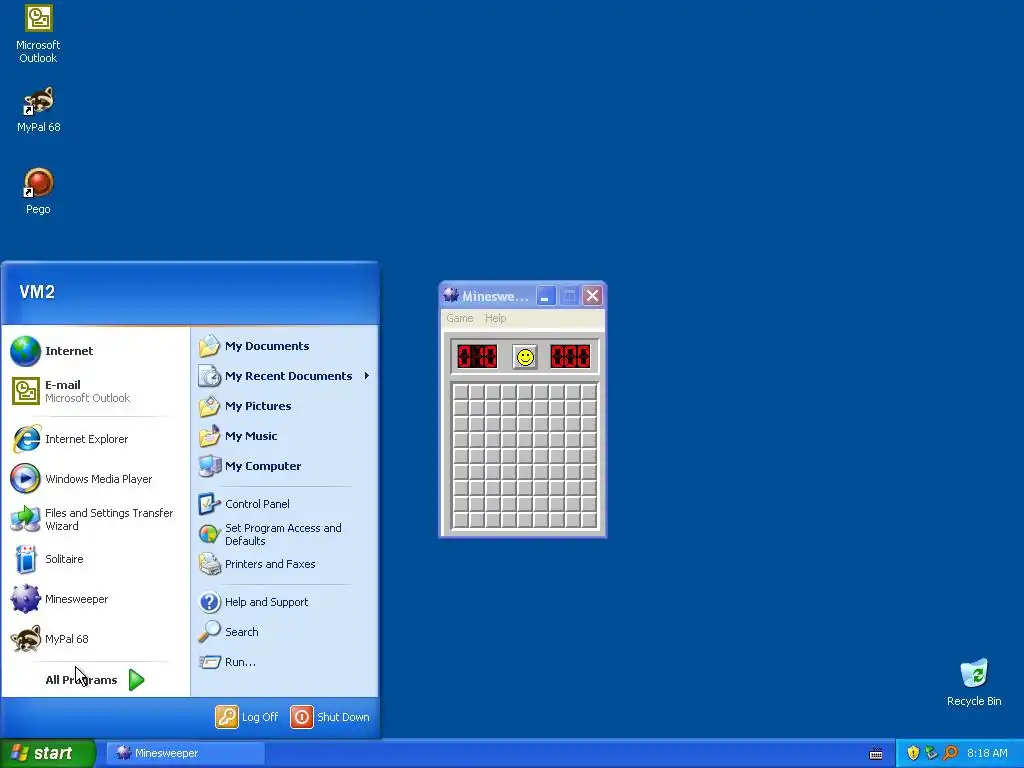Start Minesweeper from Start menu list
The image size is (1024, 768).
coord(95,599)
